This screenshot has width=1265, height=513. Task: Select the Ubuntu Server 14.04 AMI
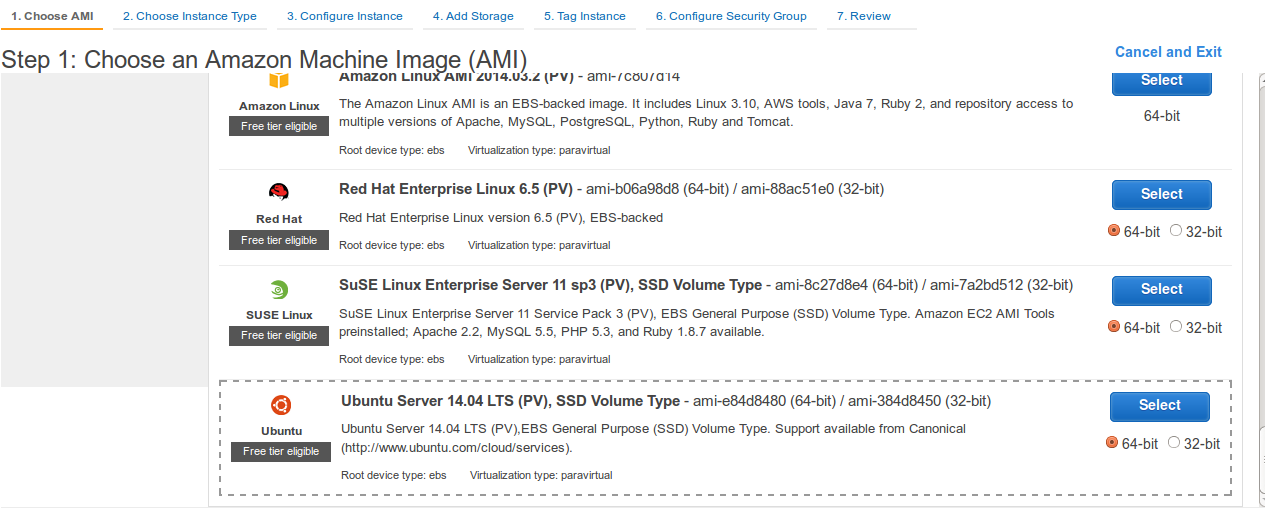1160,406
